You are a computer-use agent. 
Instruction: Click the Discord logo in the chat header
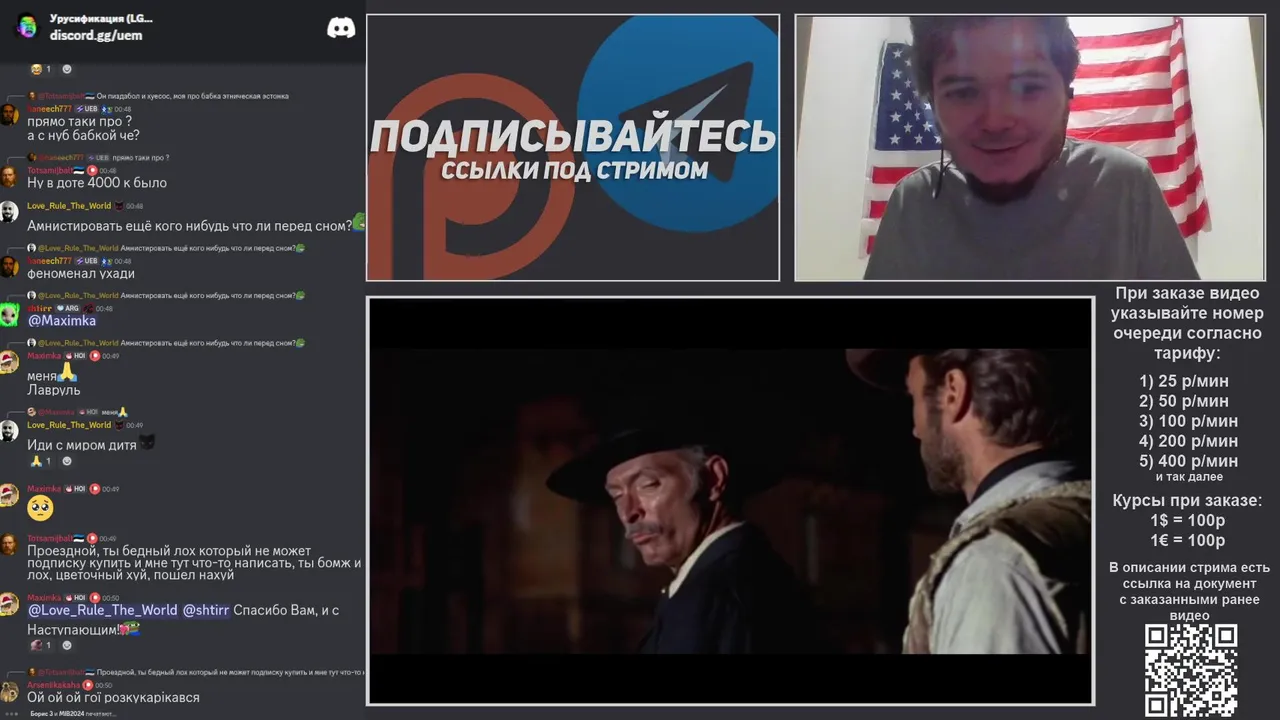click(x=341, y=28)
